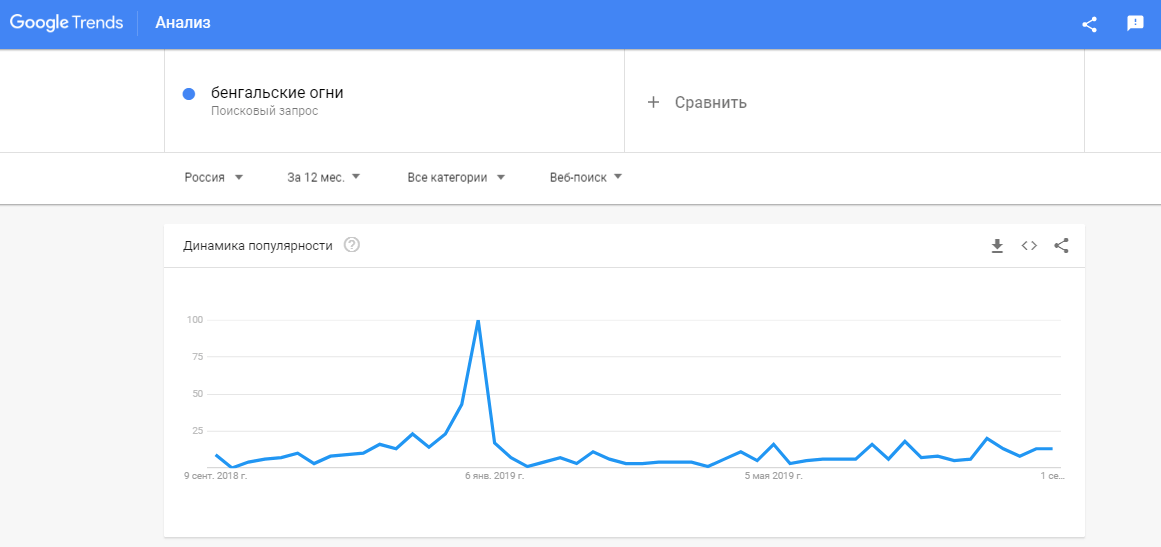Click the Динамика популярности title
This screenshot has width=1161, height=547.
click(x=258, y=246)
